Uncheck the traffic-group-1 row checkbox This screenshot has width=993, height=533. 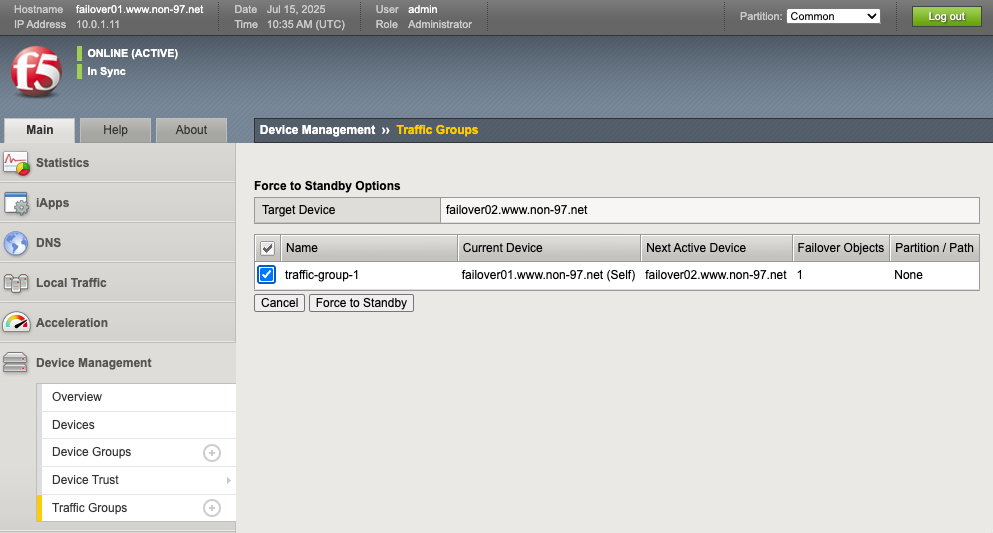click(267, 275)
